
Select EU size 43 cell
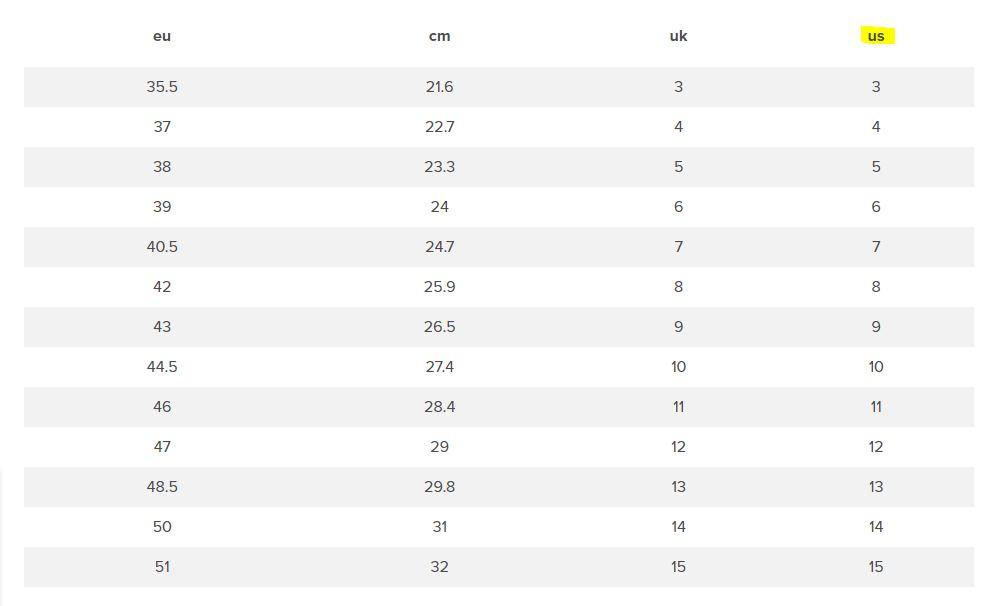coord(162,327)
